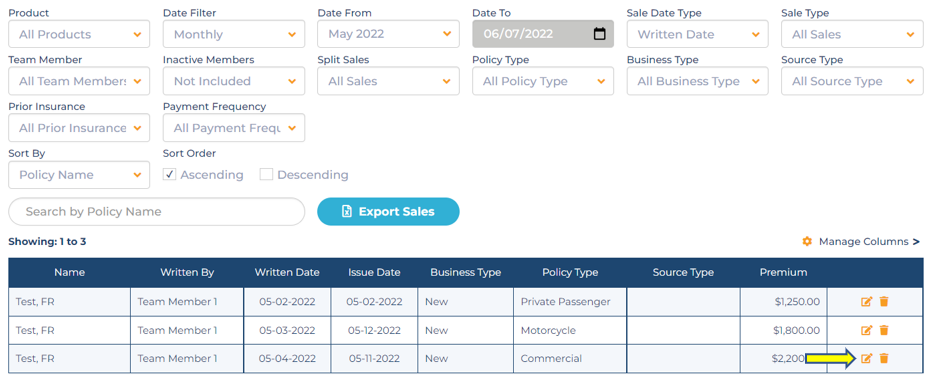Image resolution: width=932 pixels, height=381 pixels.
Task: Select the Private Passenger policy type cell
Action: tap(570, 302)
